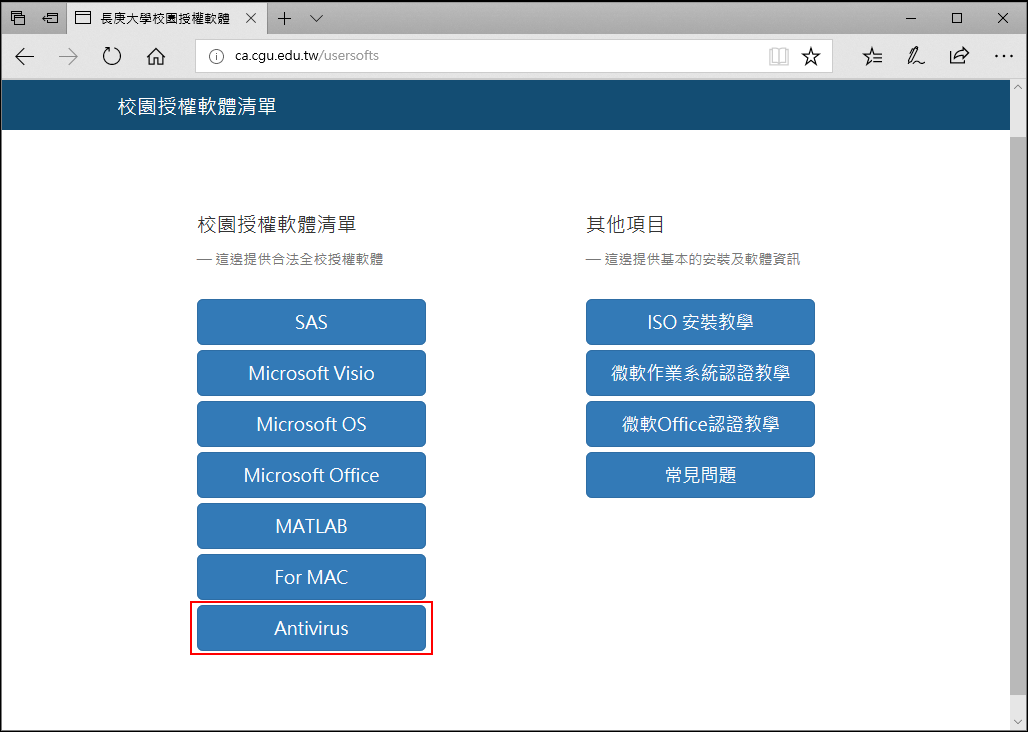Maximize the browser window

coord(957,18)
